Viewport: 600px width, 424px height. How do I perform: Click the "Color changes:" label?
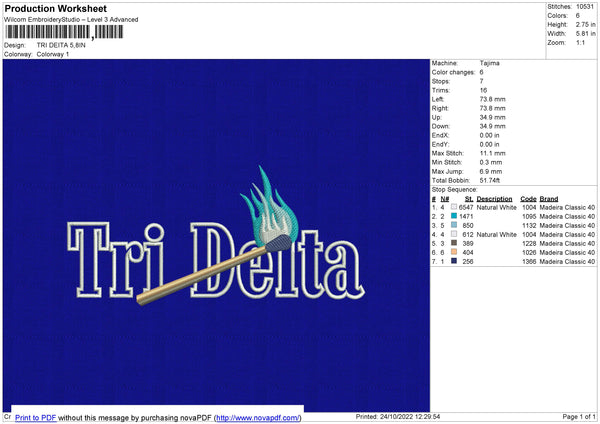point(453,72)
